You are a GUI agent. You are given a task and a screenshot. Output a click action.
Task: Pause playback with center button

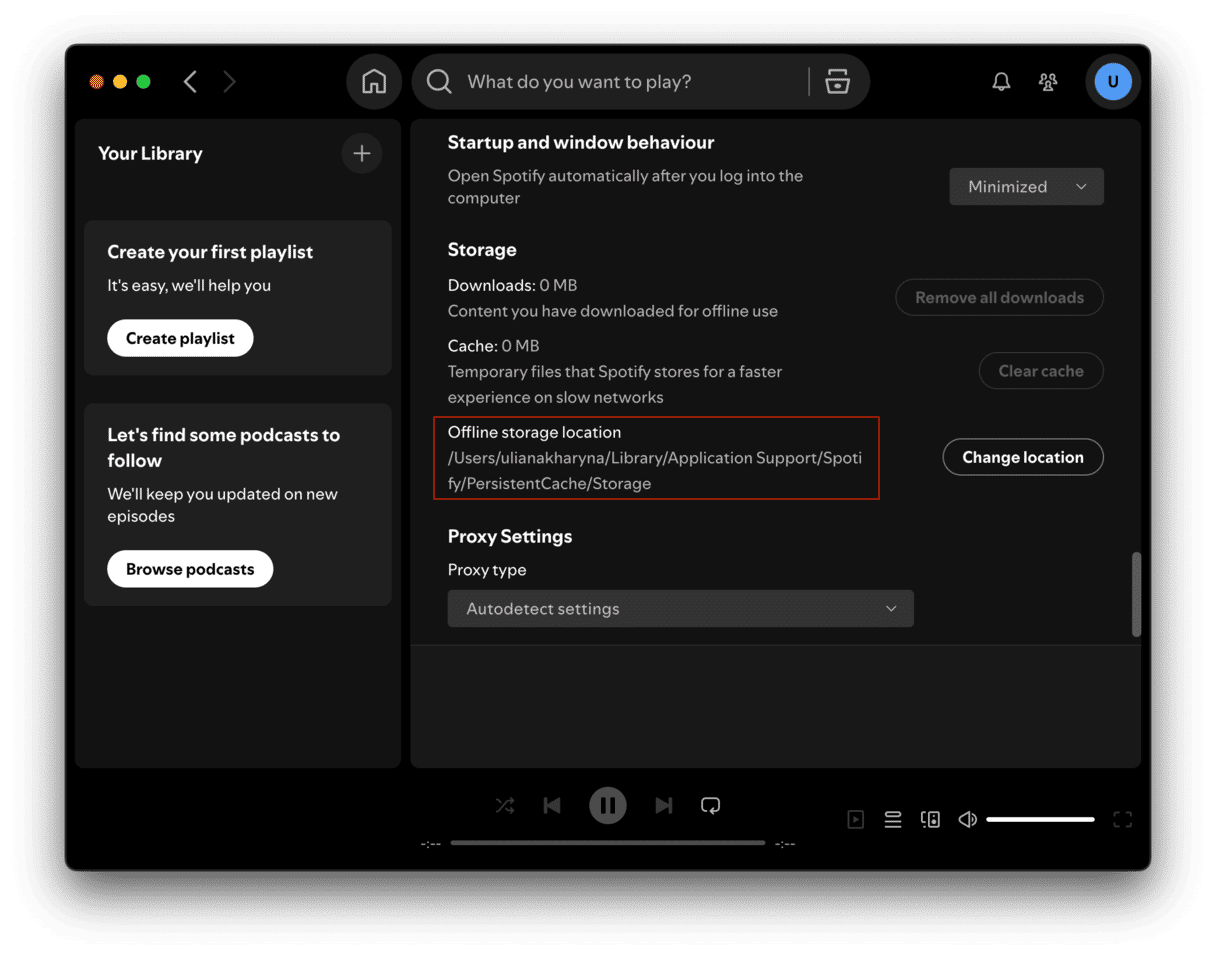click(608, 805)
